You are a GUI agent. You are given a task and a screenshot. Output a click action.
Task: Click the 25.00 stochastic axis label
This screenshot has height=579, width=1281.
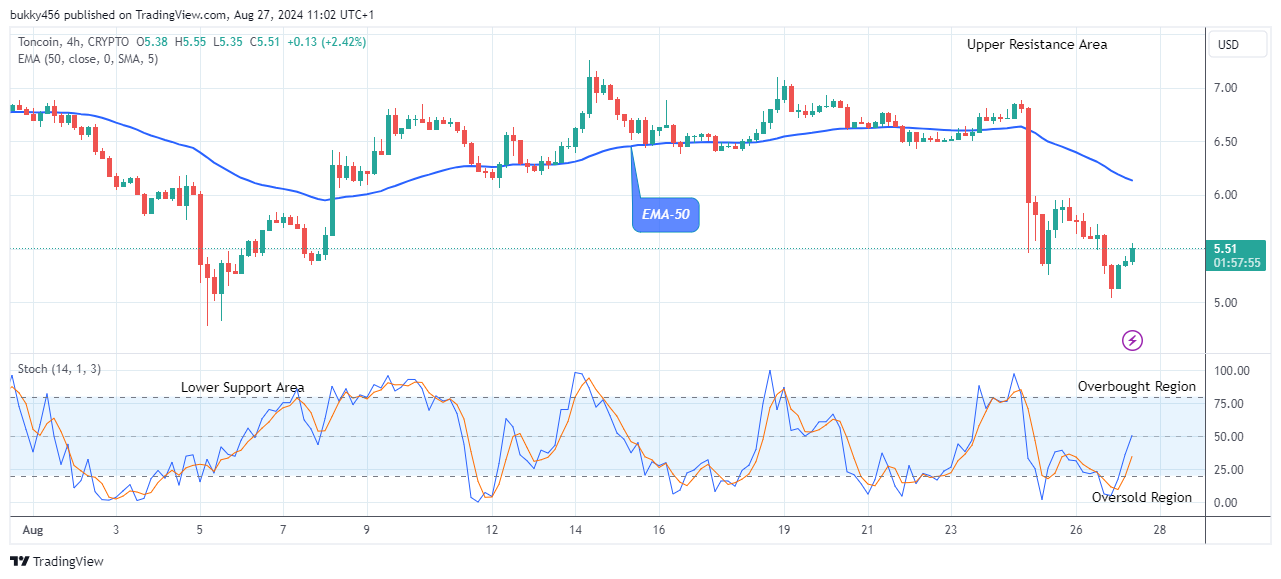pos(1227,469)
